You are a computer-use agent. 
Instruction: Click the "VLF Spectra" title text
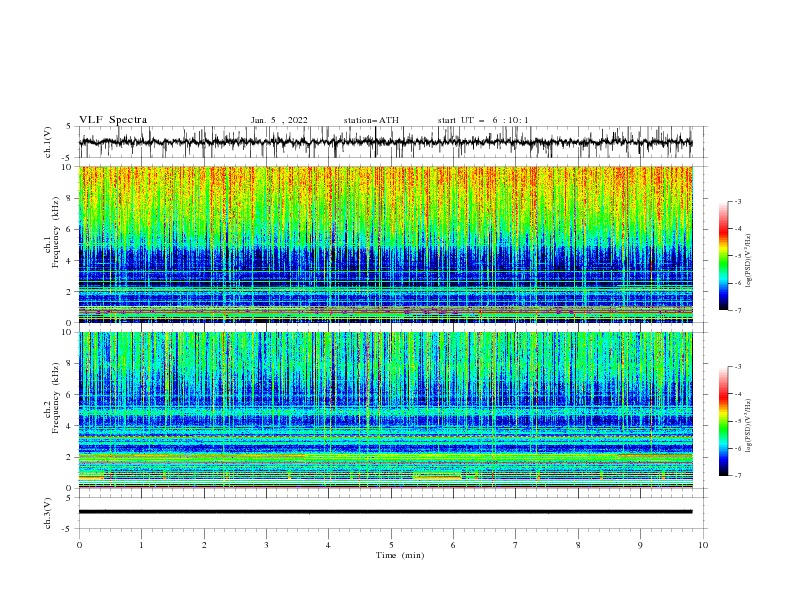[113, 120]
